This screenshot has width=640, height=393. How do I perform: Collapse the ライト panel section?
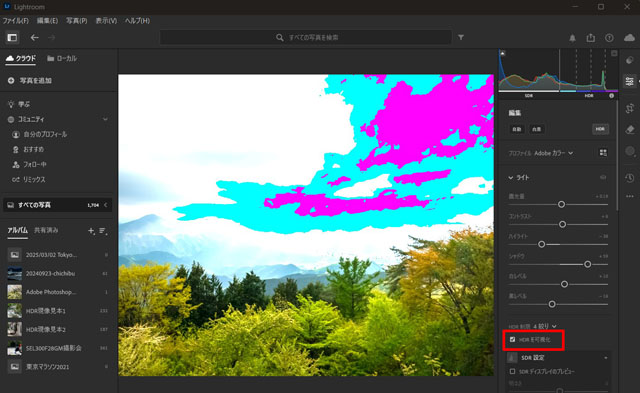(511, 178)
